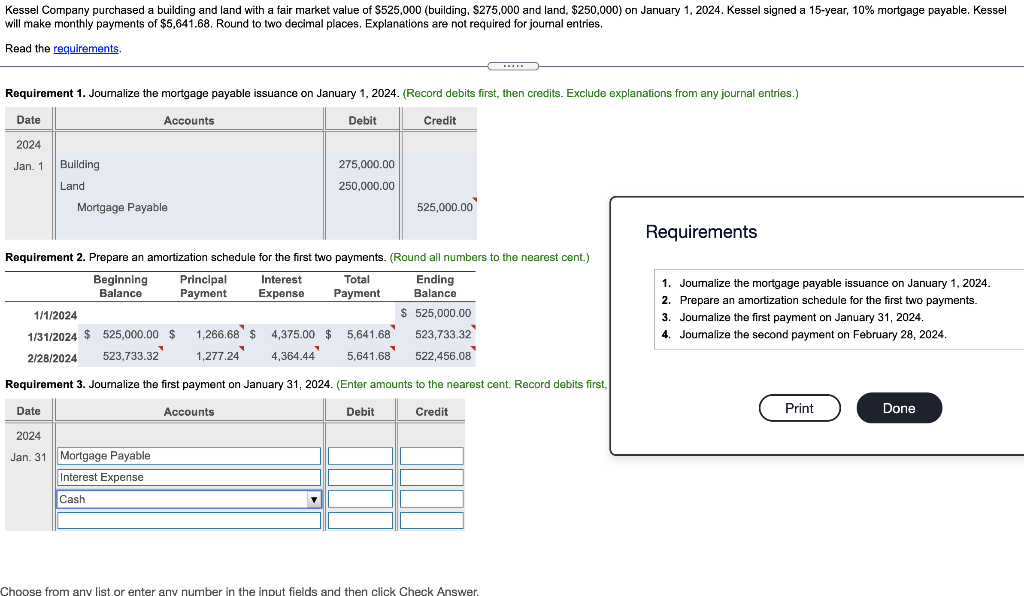Select the Mortgage Payable account field
The height and width of the screenshot is (596, 1024).
(x=189, y=456)
